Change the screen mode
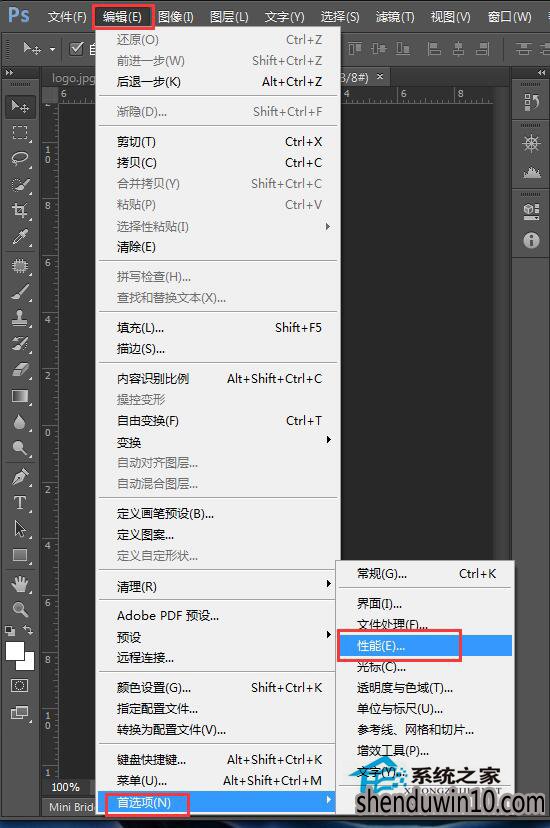The image size is (550, 828). tap(20, 713)
